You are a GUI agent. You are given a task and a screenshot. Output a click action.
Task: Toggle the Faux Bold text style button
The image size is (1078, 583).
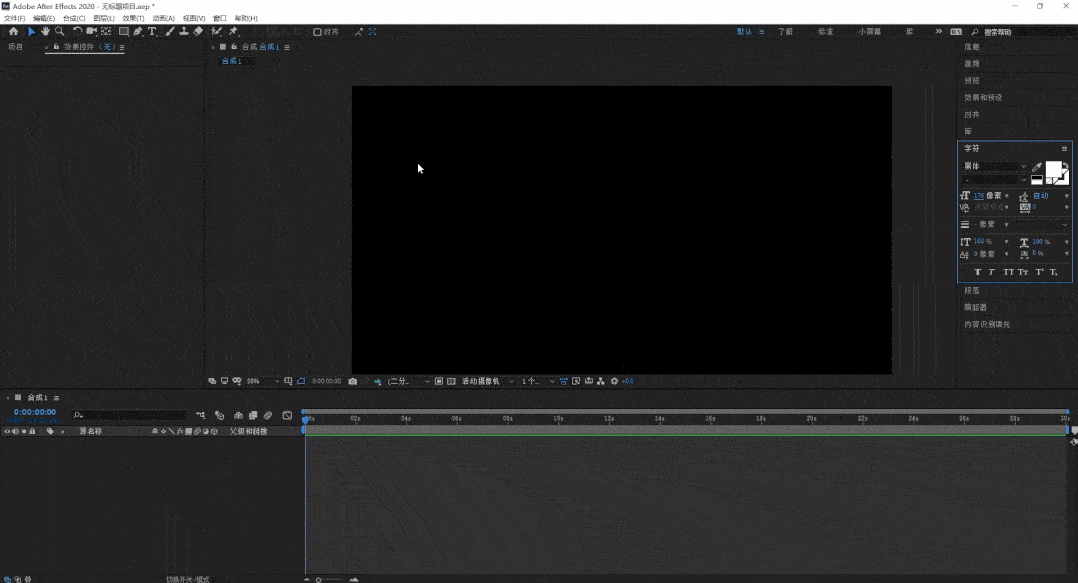(978, 272)
